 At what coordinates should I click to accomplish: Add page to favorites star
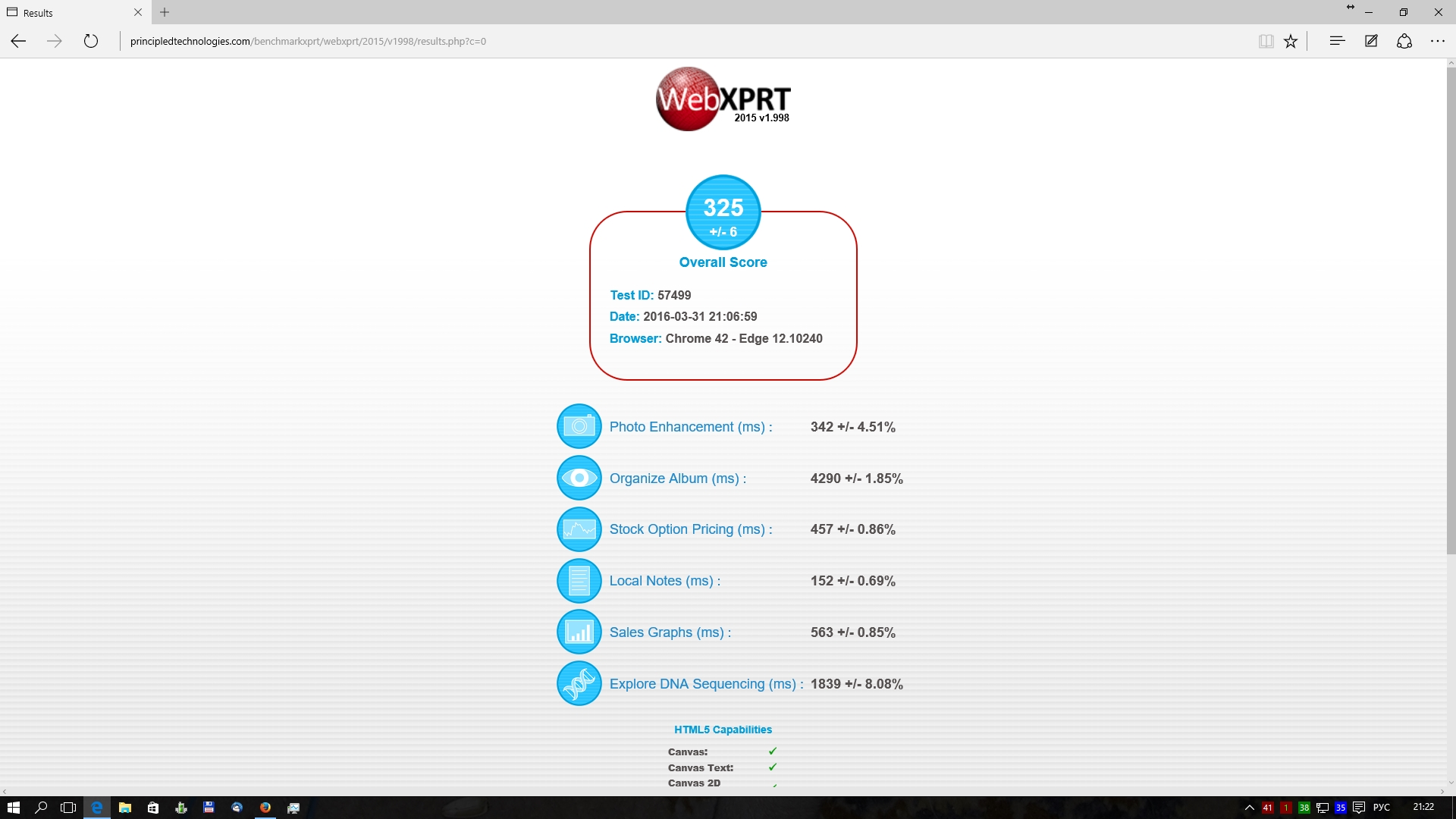tap(1291, 42)
